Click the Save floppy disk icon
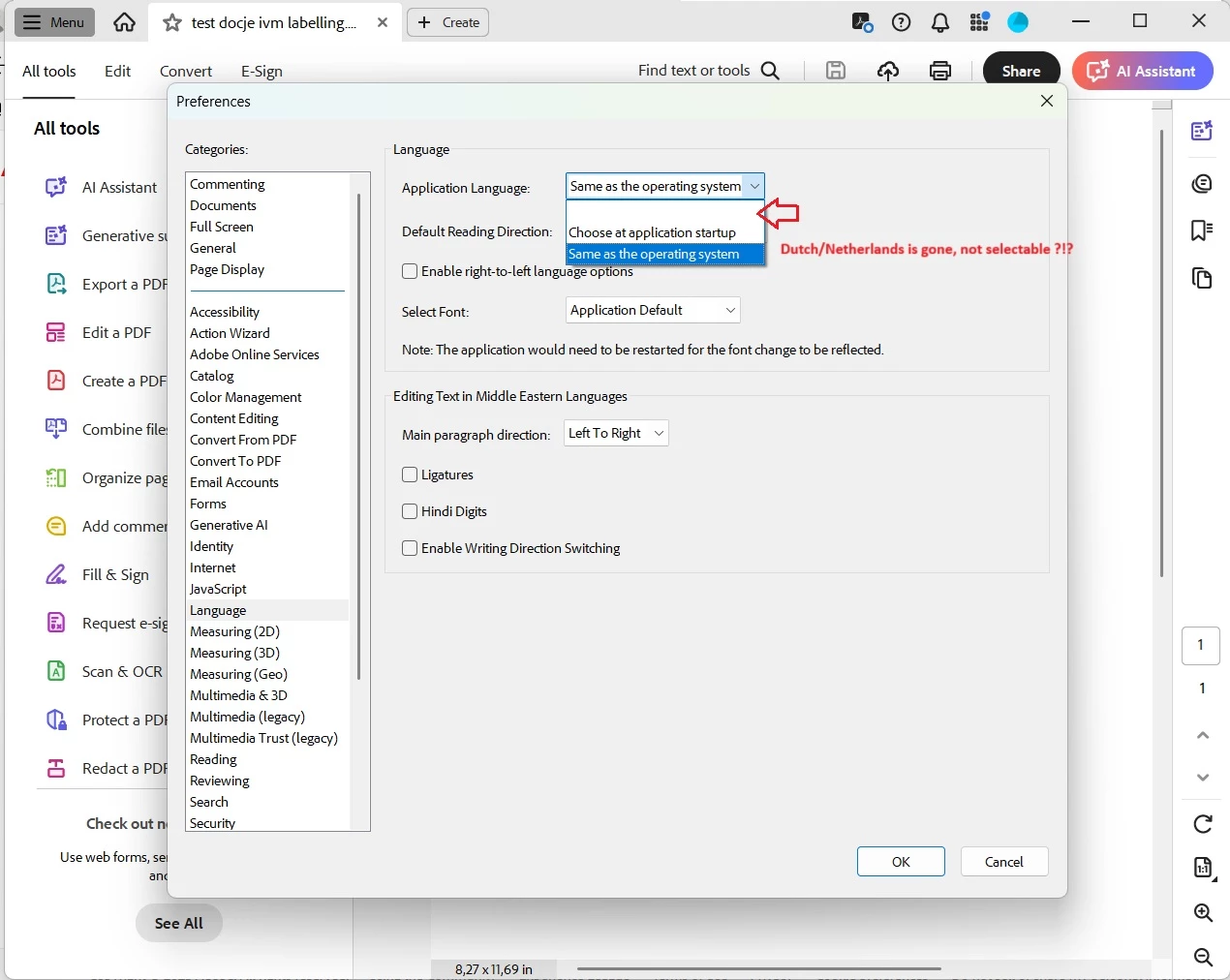This screenshot has width=1230, height=980. 836,71
